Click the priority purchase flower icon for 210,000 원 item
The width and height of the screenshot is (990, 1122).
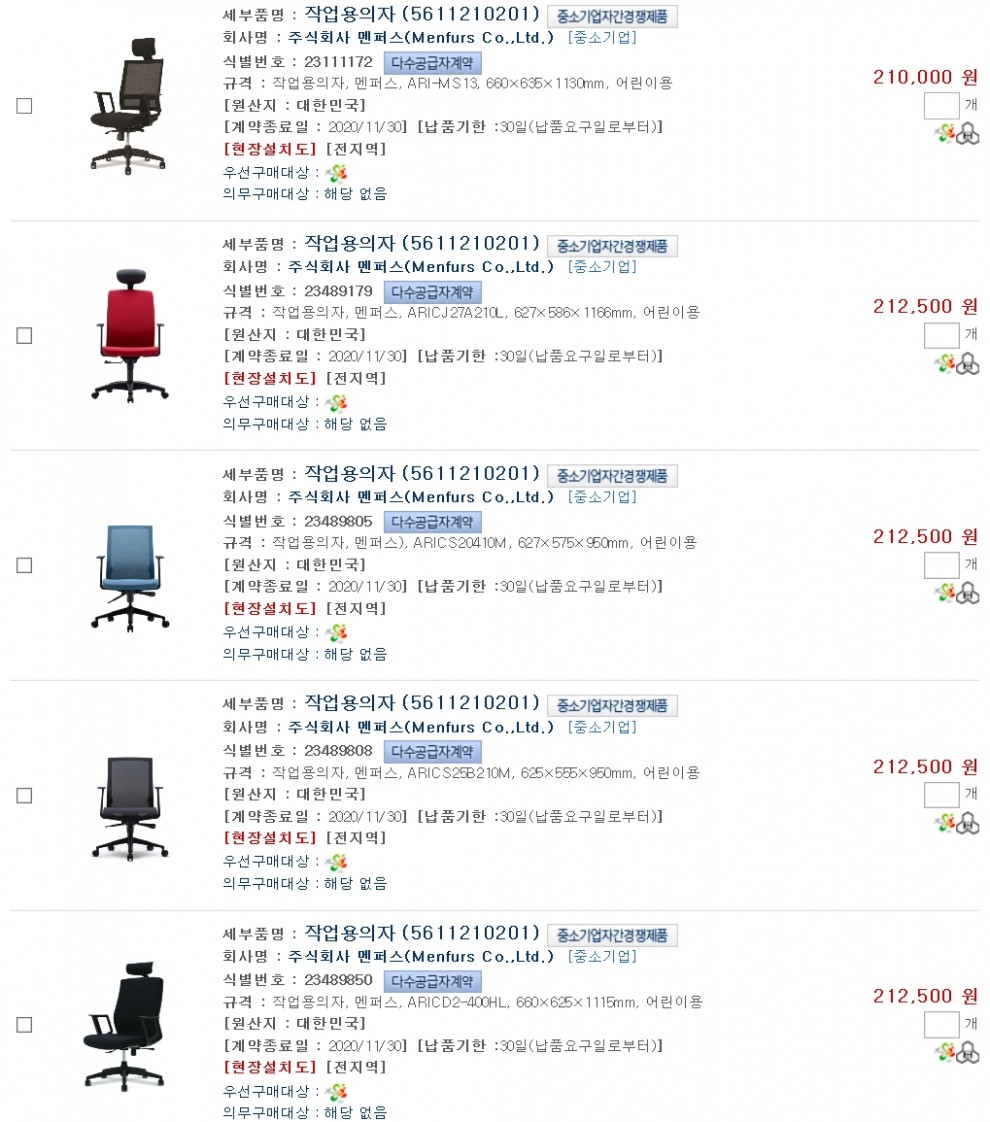click(945, 133)
